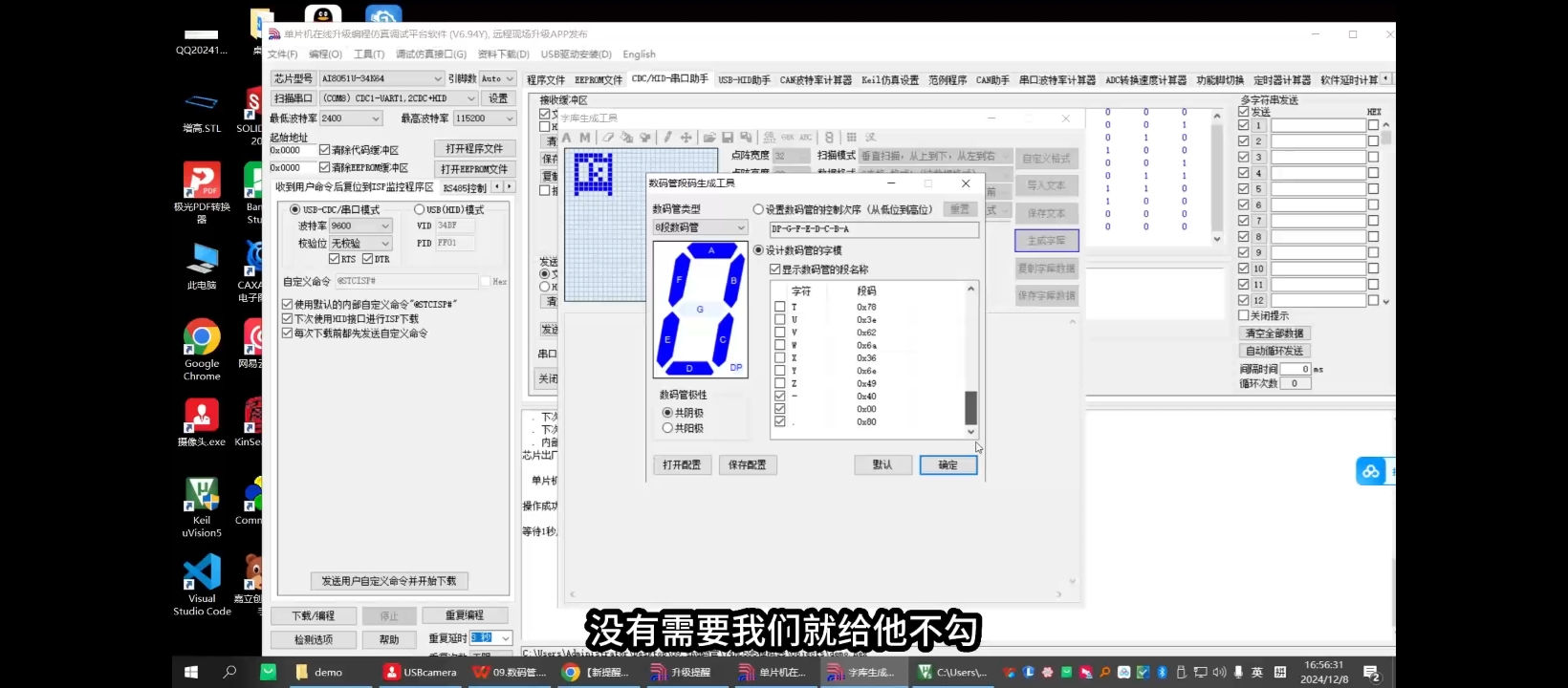Toggle the dot-grid icon in font tool toolbar
Viewport: 1568px width, 688px height.
pos(852,138)
